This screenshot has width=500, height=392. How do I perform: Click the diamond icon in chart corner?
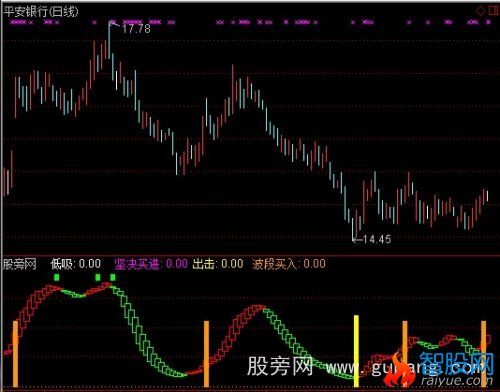pyautogui.click(x=480, y=11)
